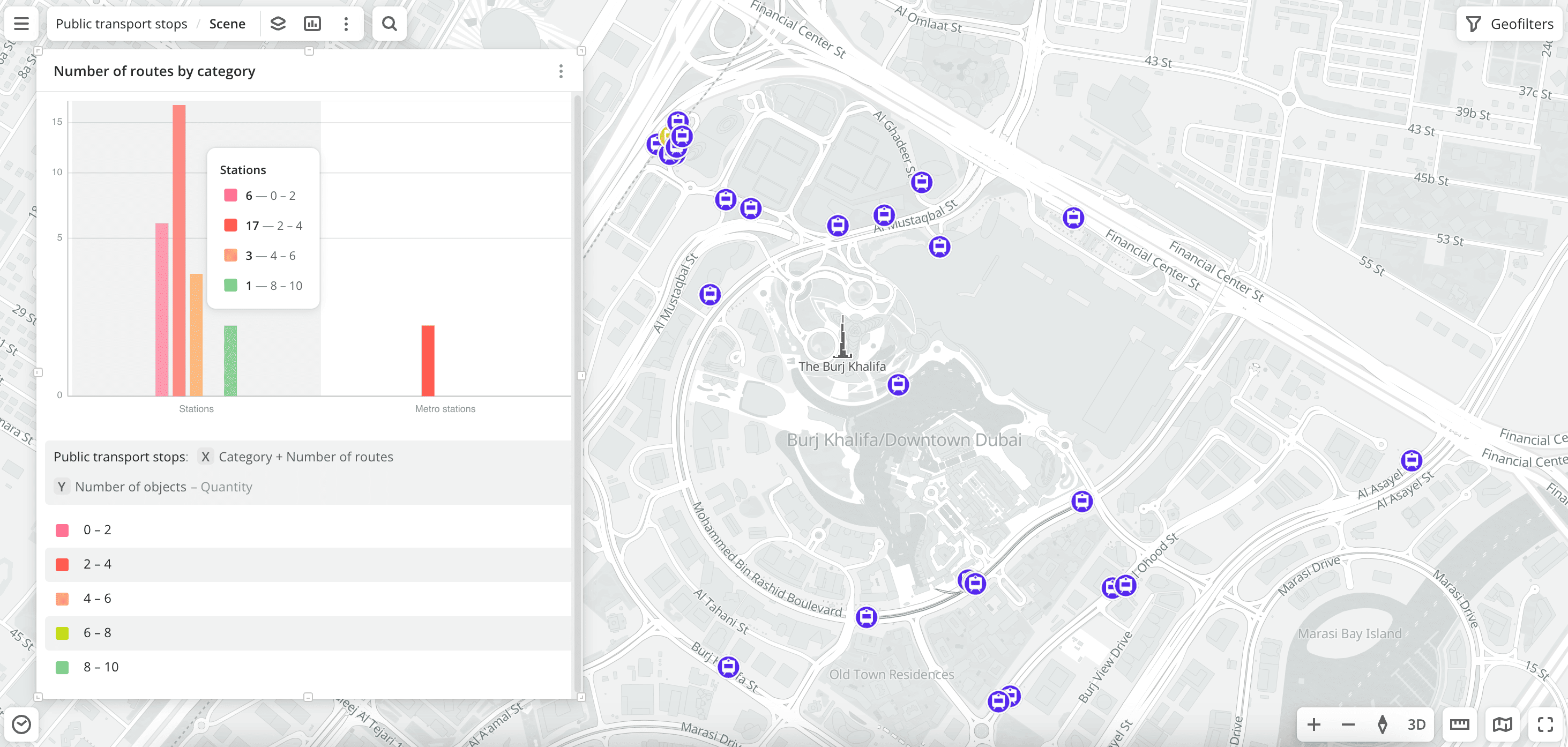Click the Metro stations red bar
This screenshot has width=1568, height=747.
428,361
